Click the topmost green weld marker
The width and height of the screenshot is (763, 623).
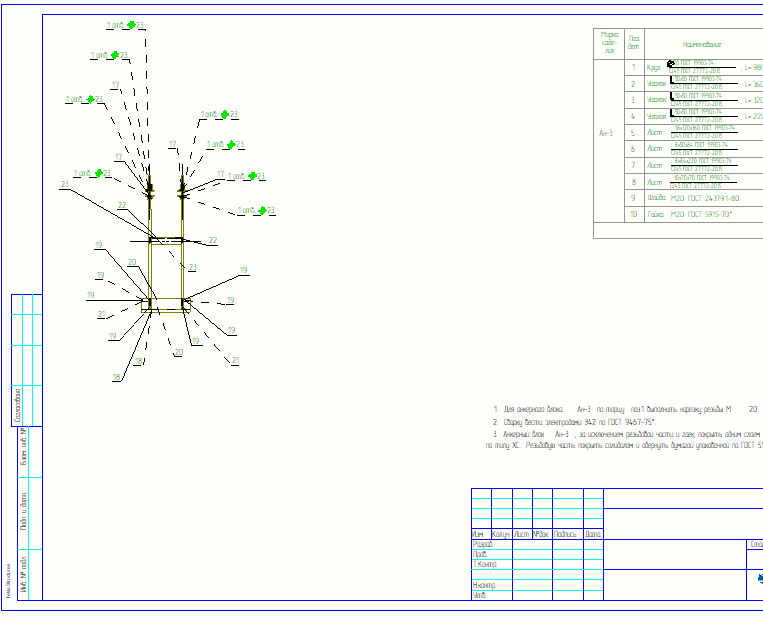tap(130, 25)
